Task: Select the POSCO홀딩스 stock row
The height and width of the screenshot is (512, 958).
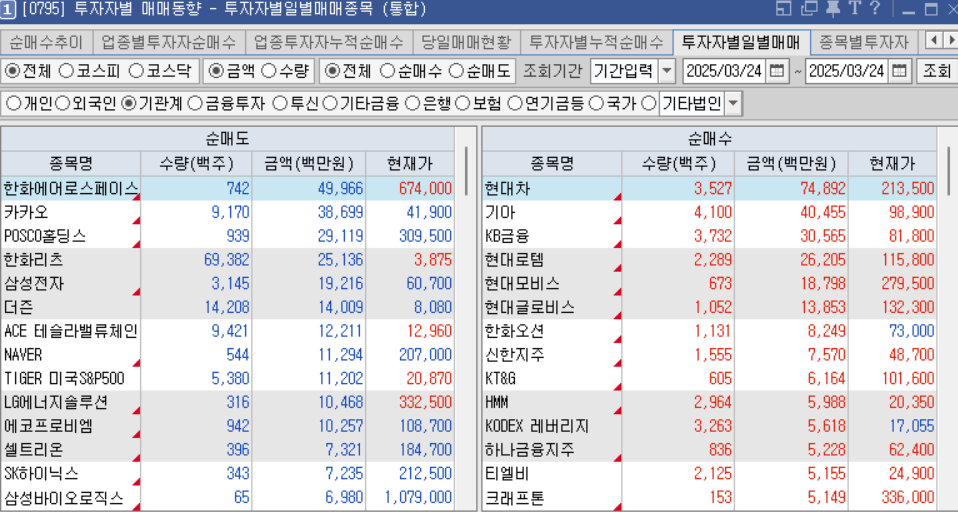Action: tap(227, 236)
